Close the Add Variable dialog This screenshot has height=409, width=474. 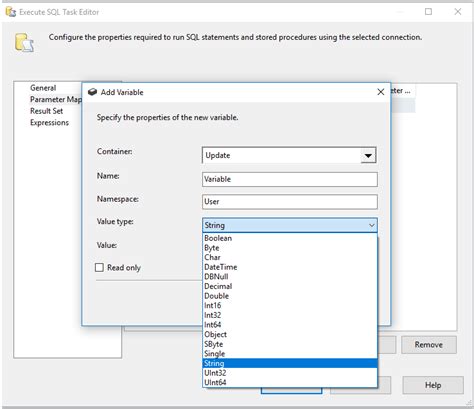coord(381,92)
